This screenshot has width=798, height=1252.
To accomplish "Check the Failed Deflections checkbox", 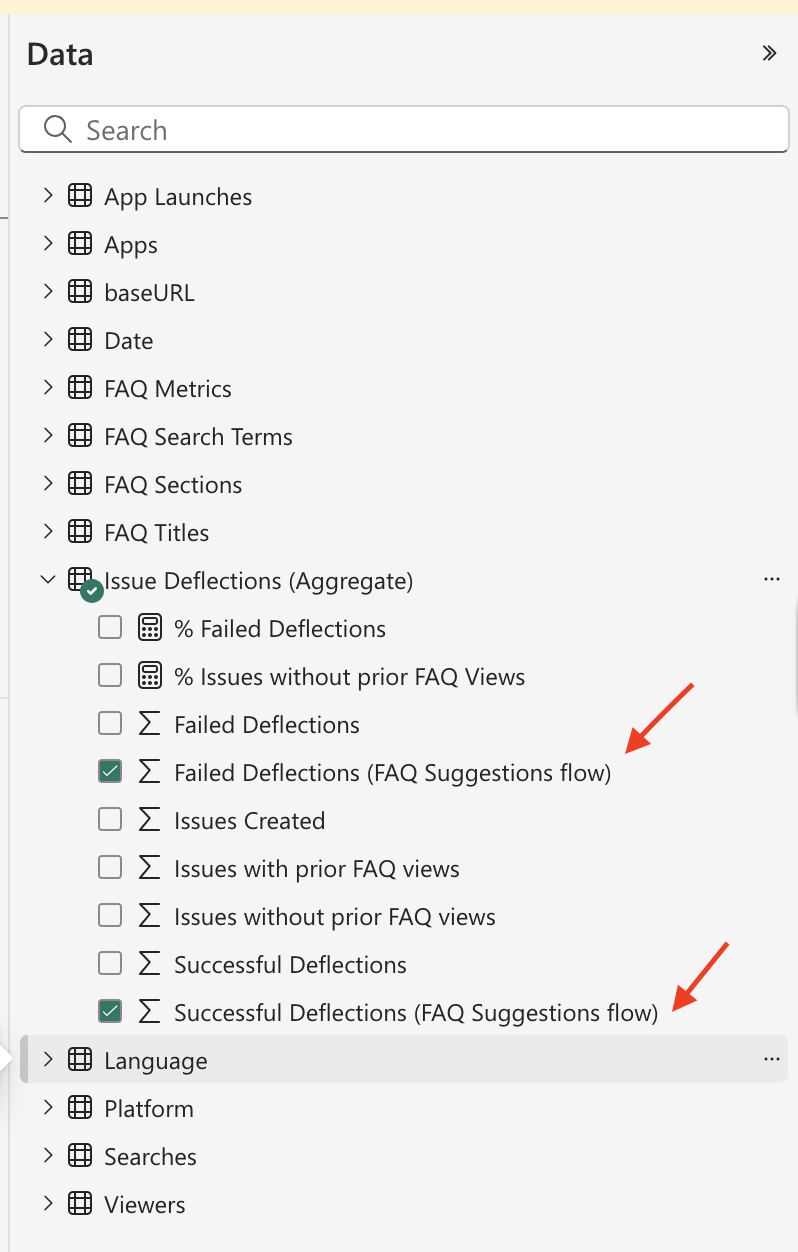I will click(110, 723).
